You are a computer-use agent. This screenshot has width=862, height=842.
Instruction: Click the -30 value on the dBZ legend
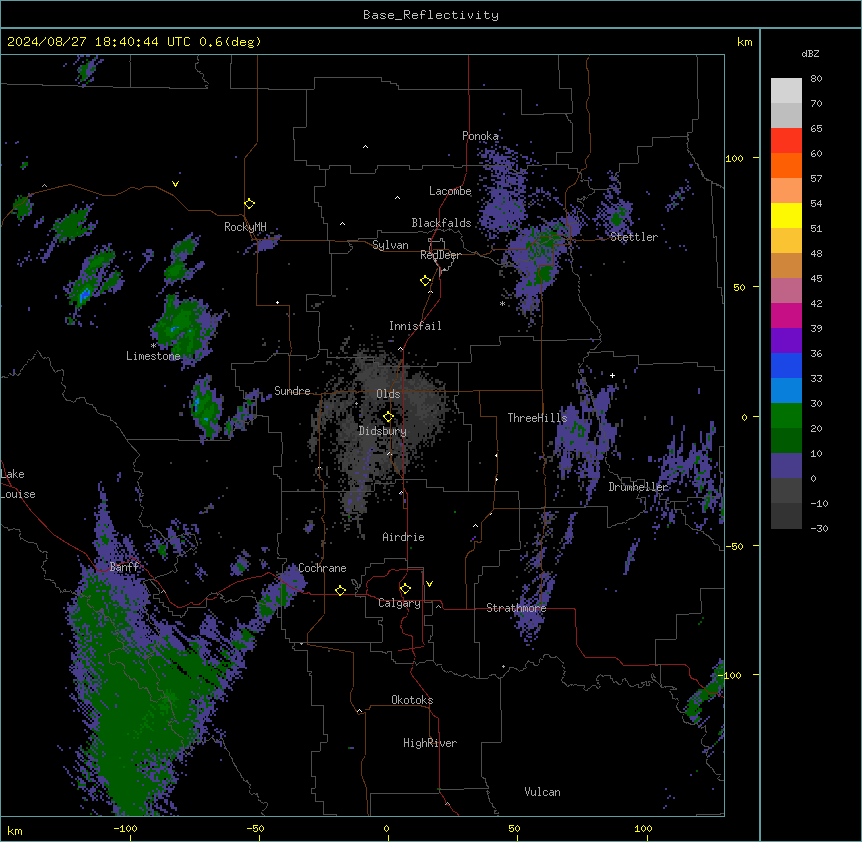[x=819, y=529]
